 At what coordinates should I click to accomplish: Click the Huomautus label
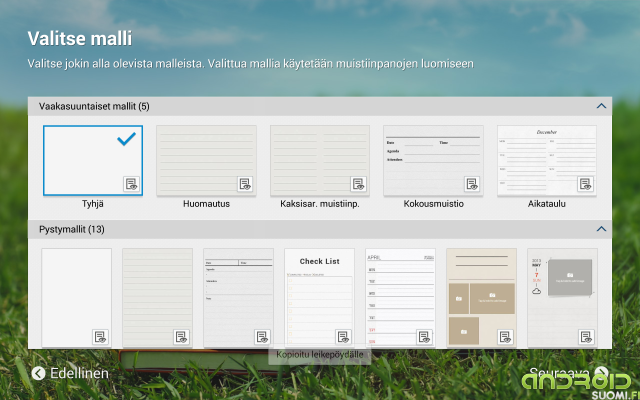[207, 204]
